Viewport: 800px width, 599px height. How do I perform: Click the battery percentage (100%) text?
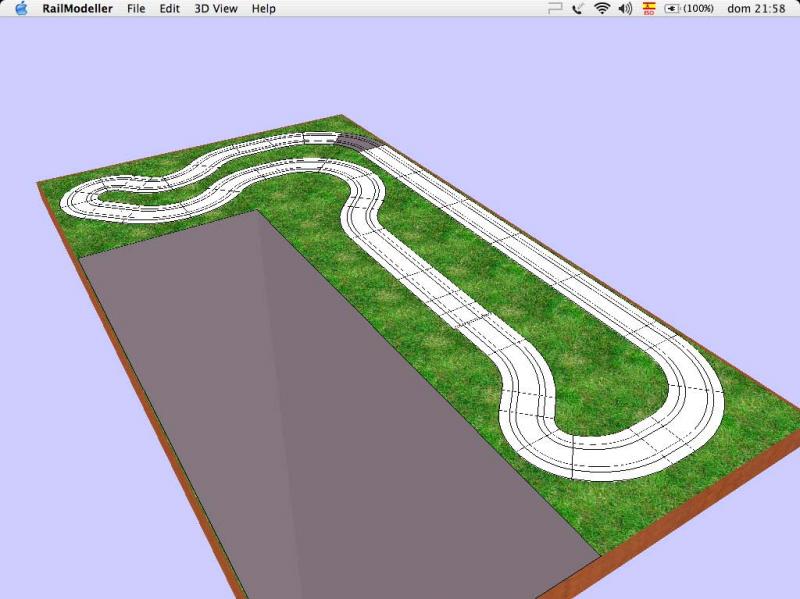(x=698, y=8)
